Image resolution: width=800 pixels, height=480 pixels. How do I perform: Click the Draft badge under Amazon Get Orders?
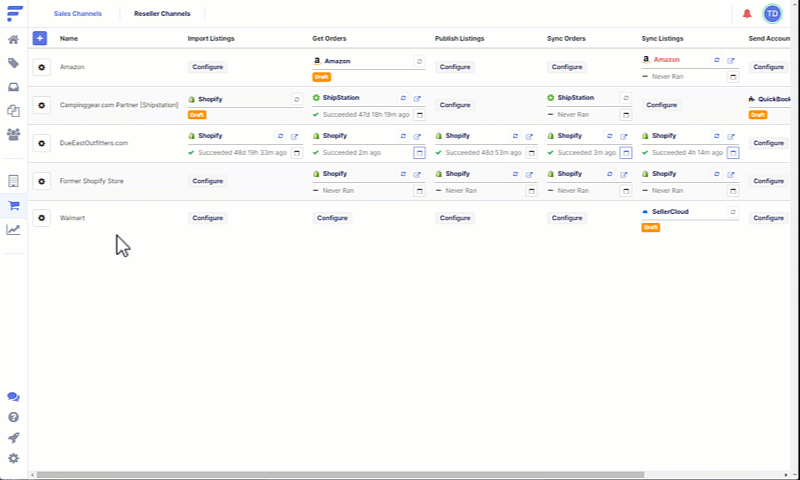point(321,77)
